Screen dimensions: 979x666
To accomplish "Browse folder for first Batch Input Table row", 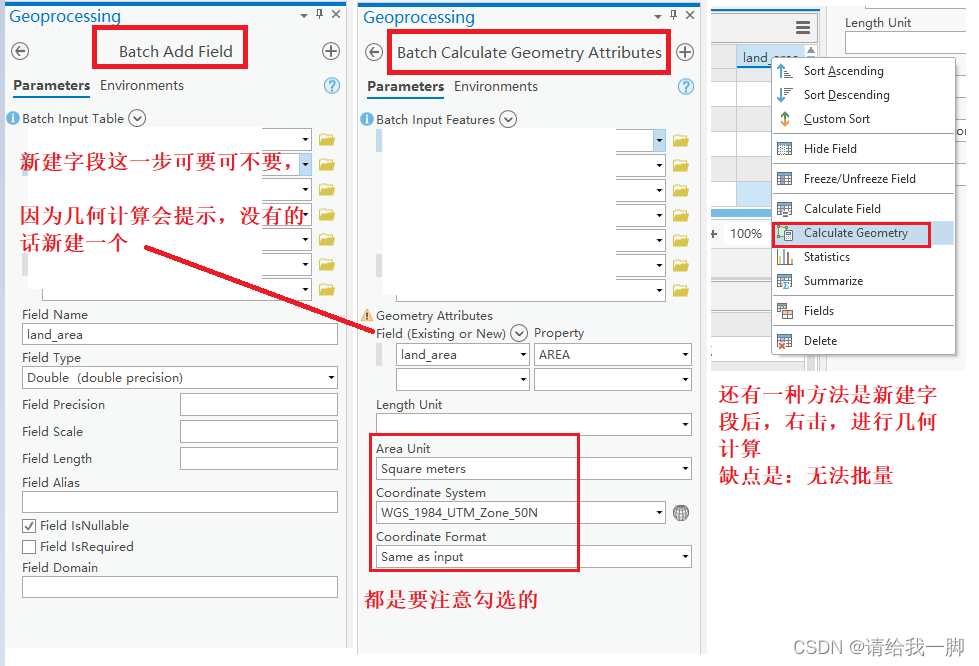I will click(x=327, y=140).
